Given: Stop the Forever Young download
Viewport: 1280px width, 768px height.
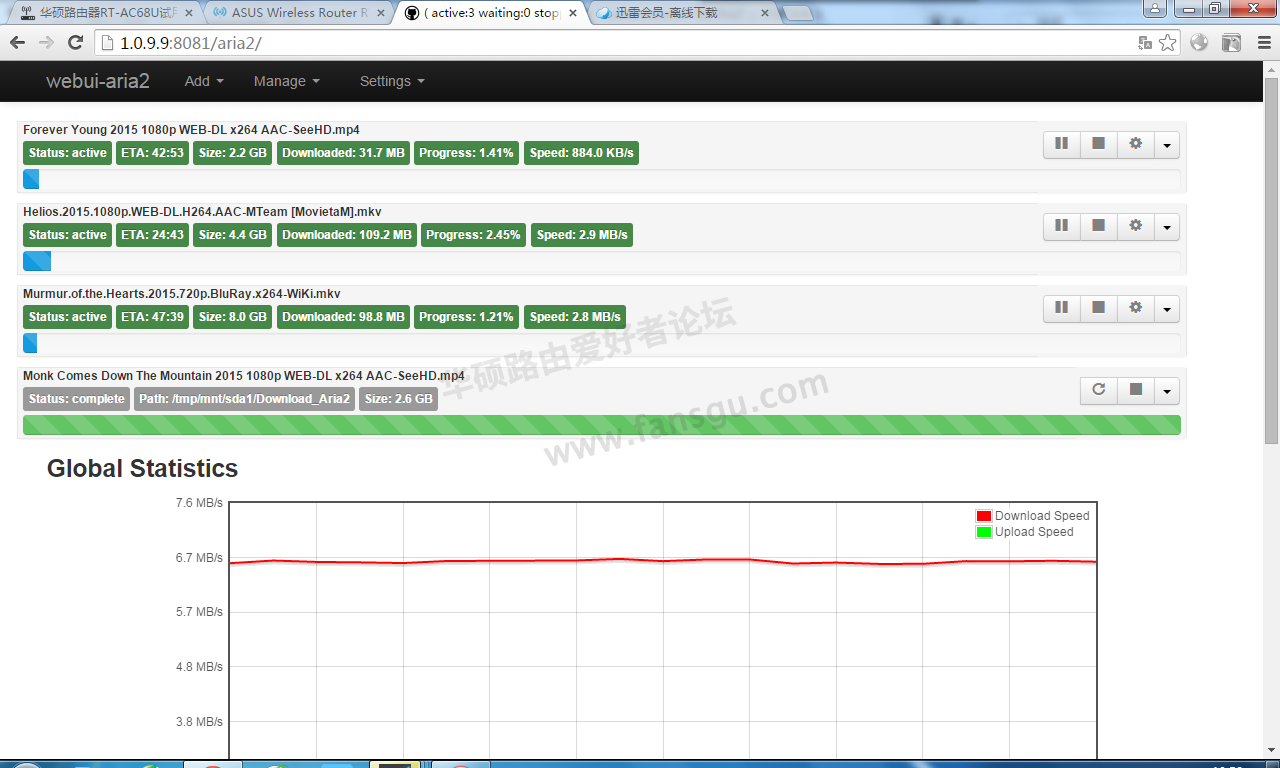Looking at the screenshot, I should tap(1098, 144).
